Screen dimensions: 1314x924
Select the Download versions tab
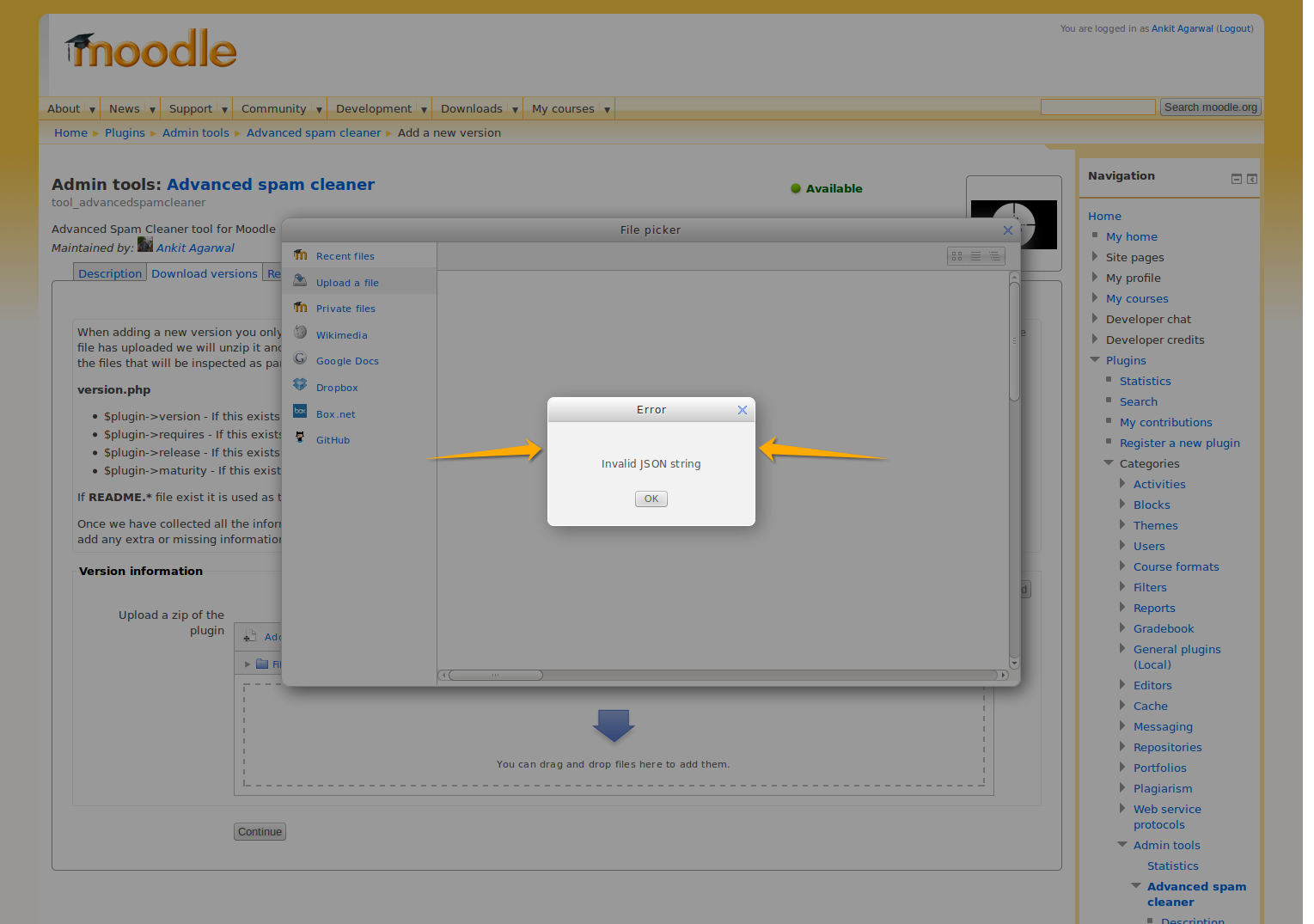[205, 273]
